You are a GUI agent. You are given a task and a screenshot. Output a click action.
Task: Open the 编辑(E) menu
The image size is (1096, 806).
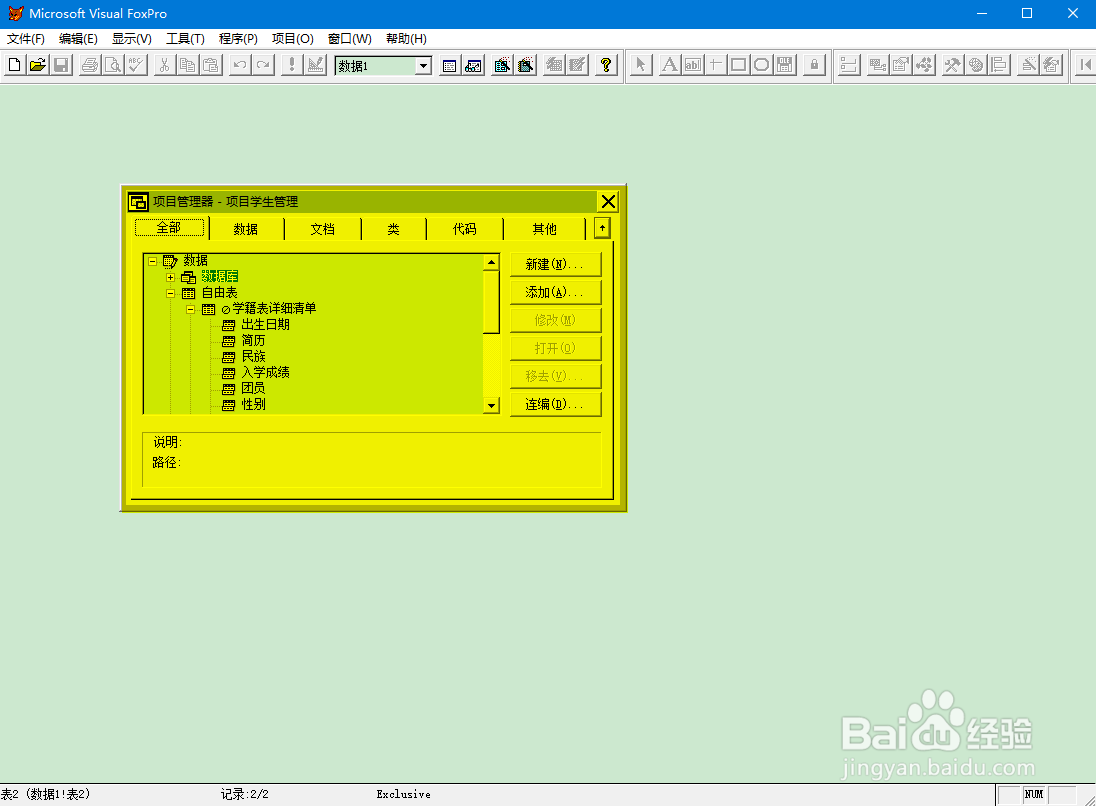[78, 39]
